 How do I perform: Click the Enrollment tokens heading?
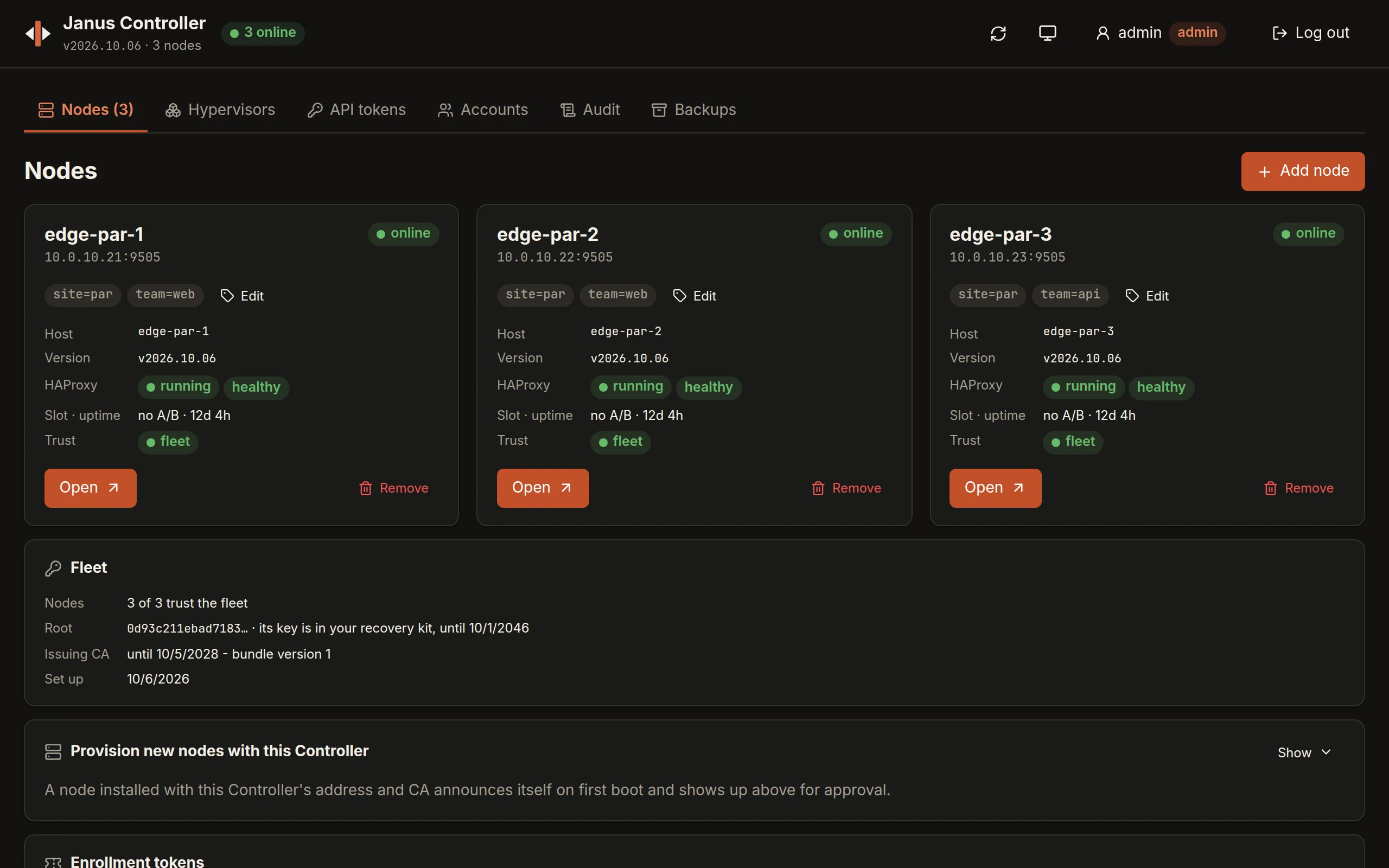click(x=137, y=861)
